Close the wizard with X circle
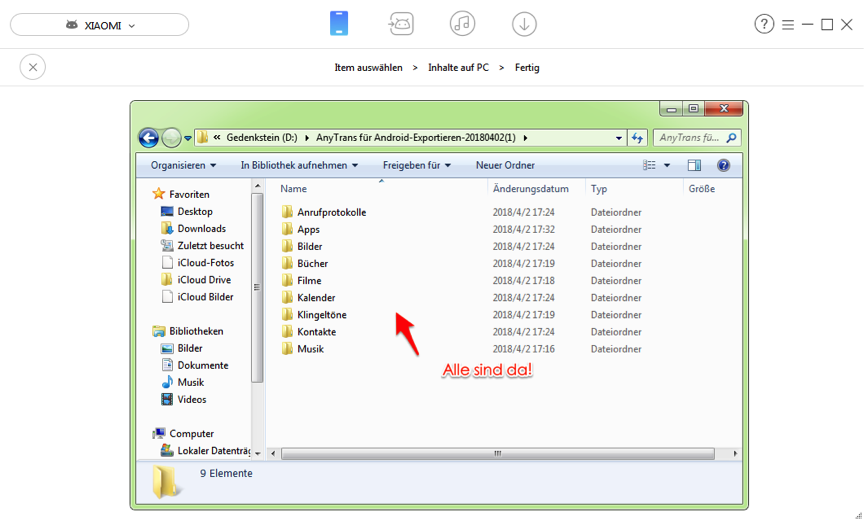The image size is (864, 521). tap(33, 67)
